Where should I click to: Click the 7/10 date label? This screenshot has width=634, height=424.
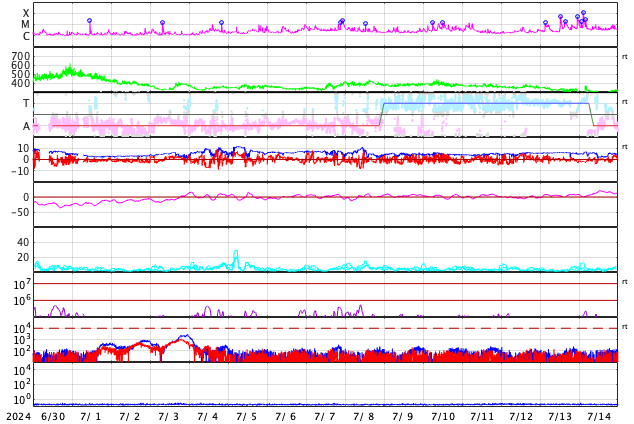pos(443,416)
